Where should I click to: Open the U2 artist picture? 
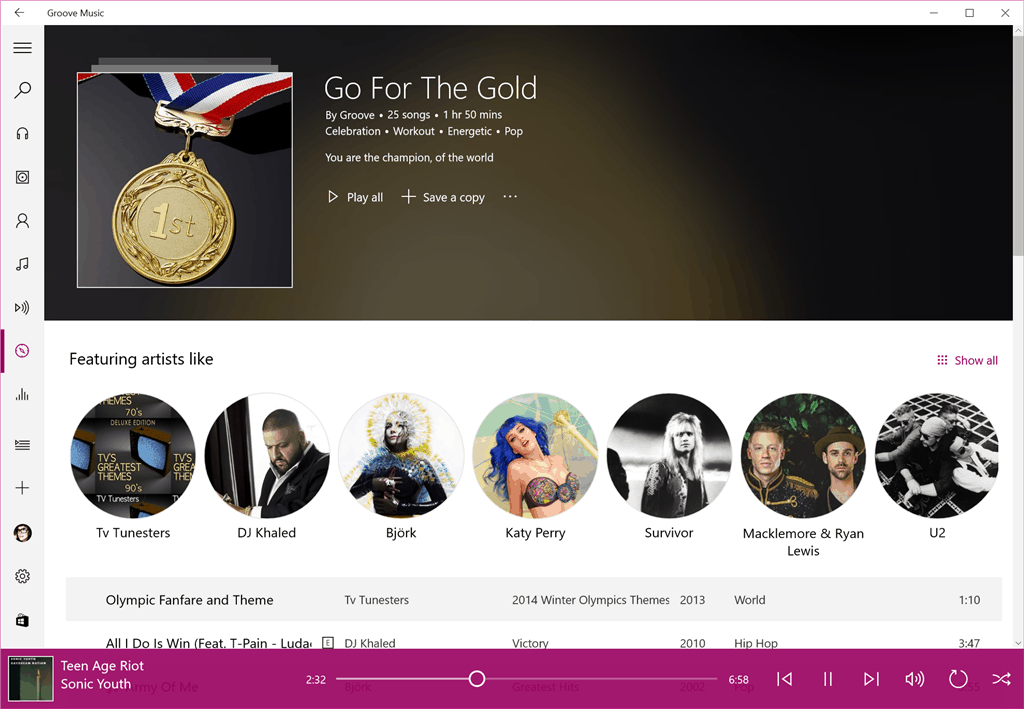click(x=937, y=455)
